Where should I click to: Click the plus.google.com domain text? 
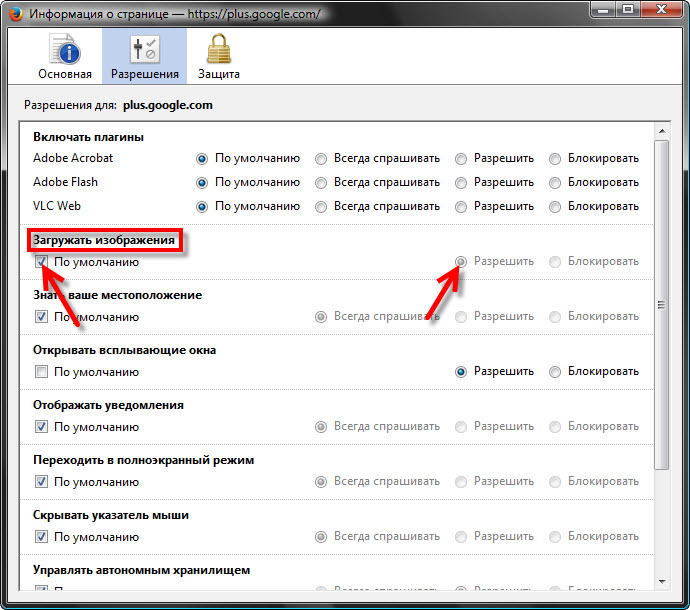coord(168,105)
